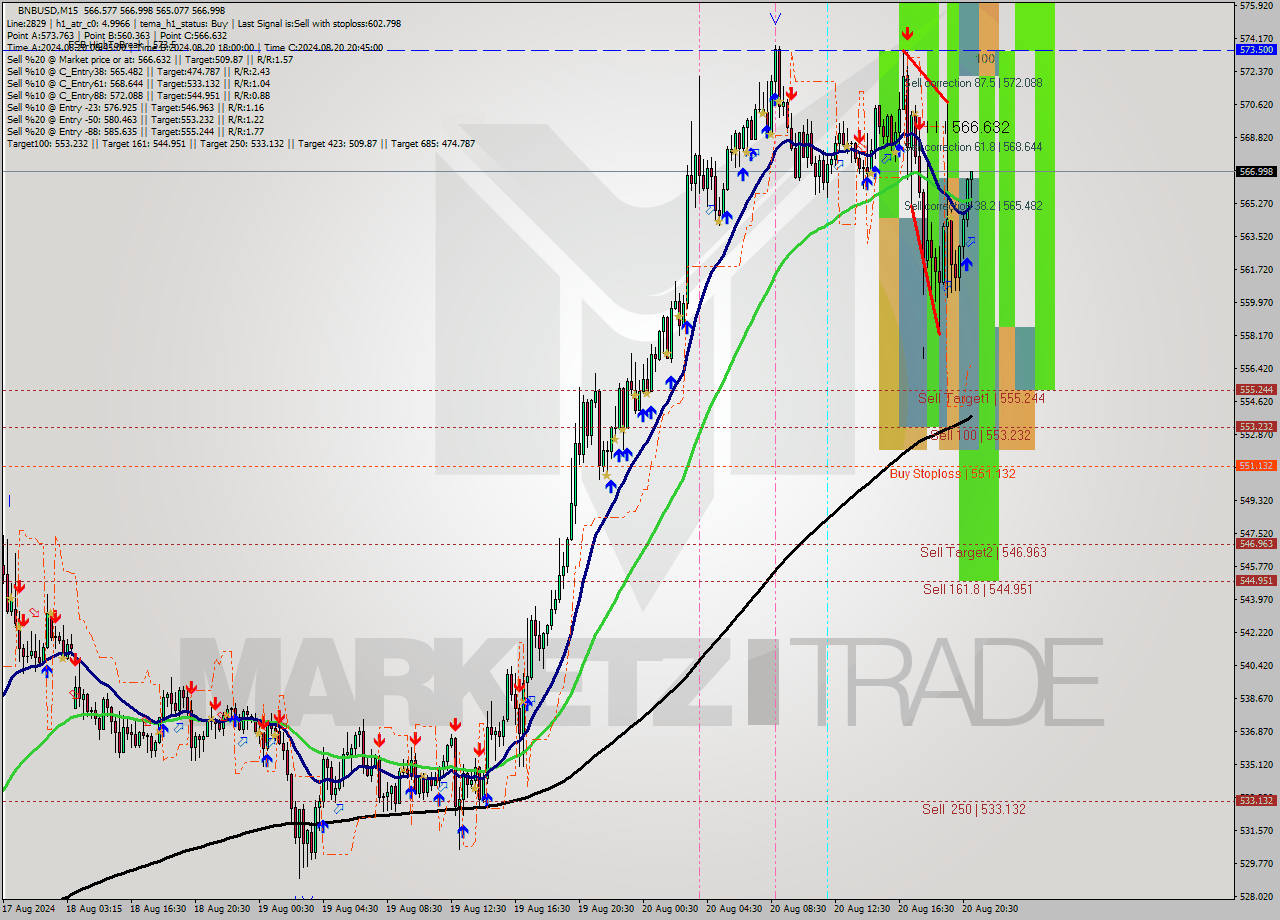Click the 'Sell Target2 | 546.963' label
Viewport: 1280px width, 920px height.
click(x=984, y=552)
